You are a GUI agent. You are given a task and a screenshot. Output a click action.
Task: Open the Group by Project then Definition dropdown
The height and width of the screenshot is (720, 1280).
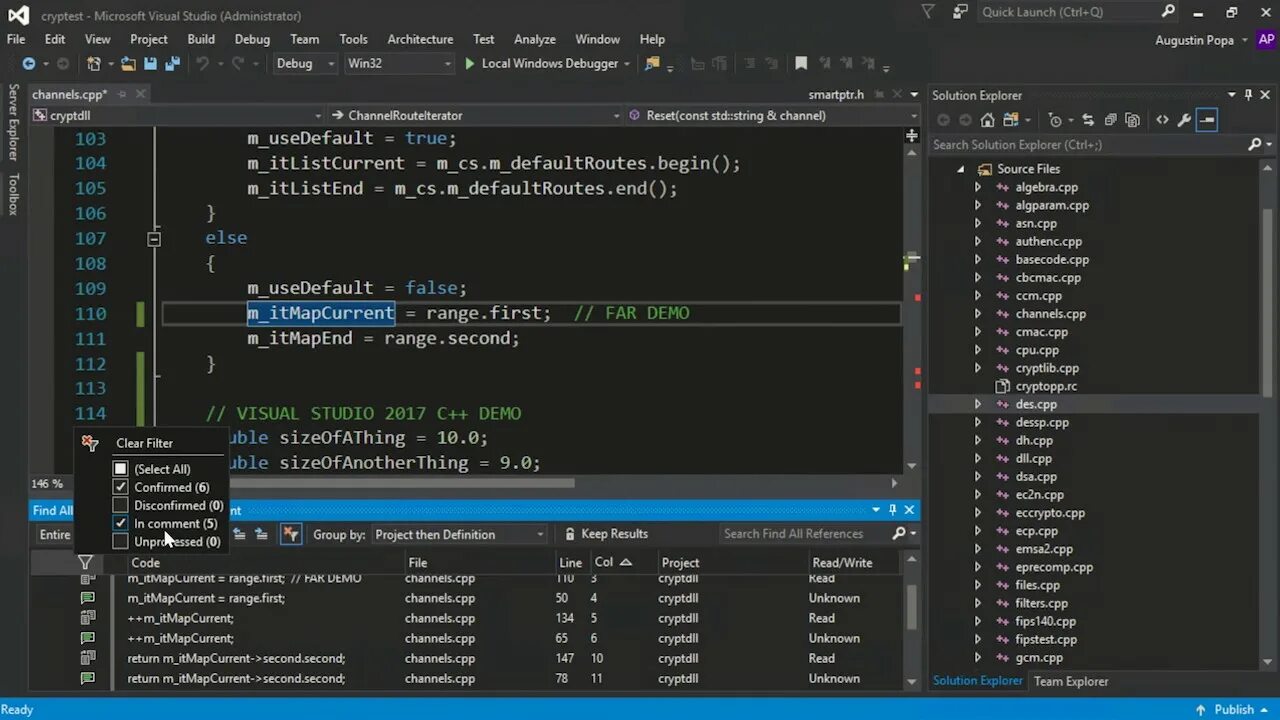[459, 534]
